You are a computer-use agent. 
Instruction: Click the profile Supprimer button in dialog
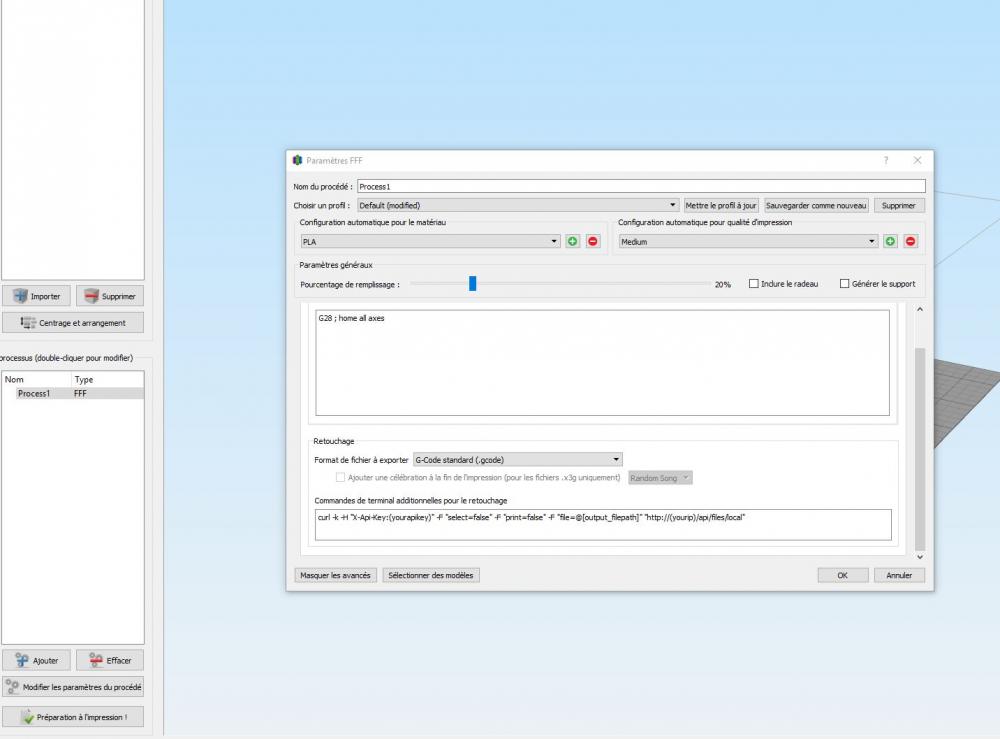(899, 205)
